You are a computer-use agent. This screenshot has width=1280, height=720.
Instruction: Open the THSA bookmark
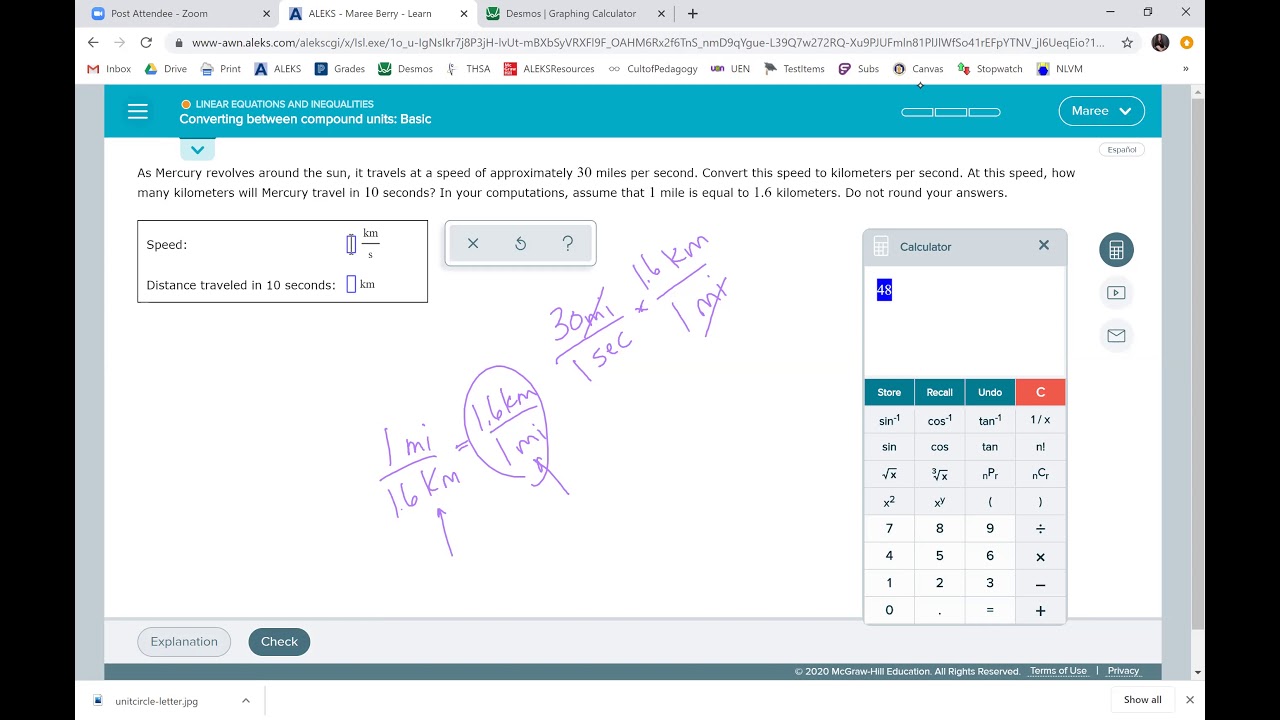point(468,69)
